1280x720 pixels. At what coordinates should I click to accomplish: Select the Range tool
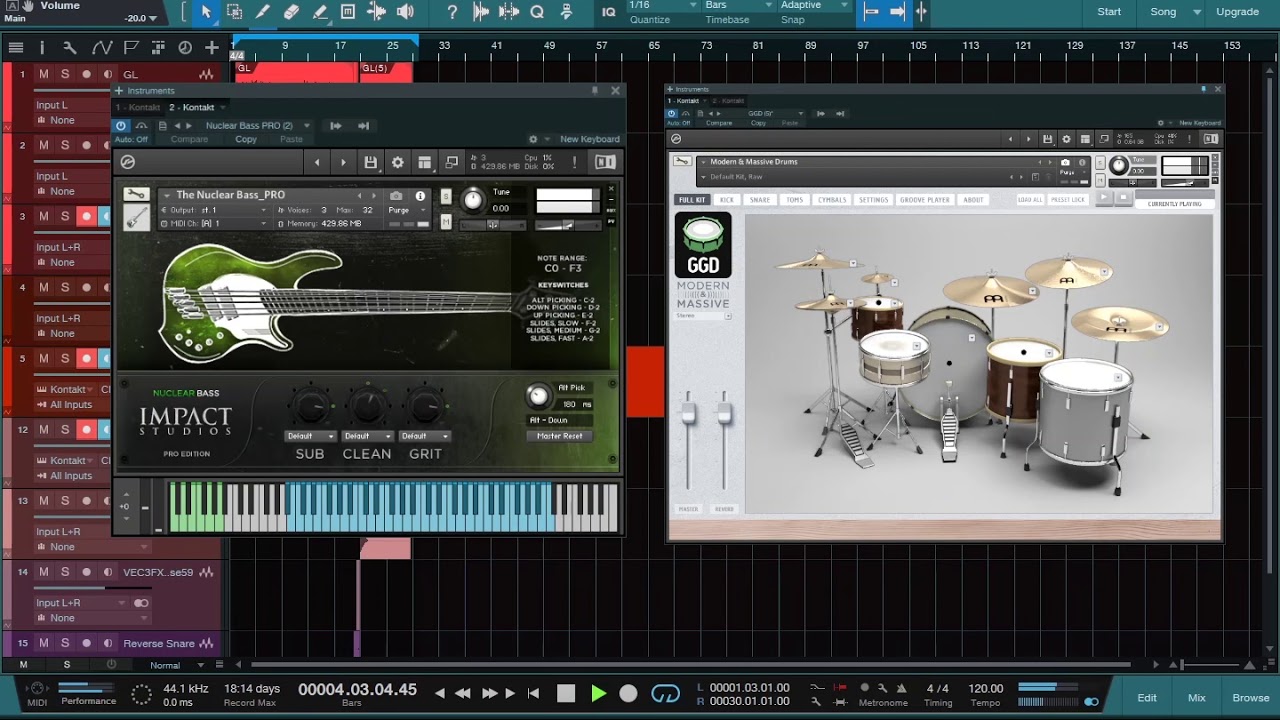234,12
